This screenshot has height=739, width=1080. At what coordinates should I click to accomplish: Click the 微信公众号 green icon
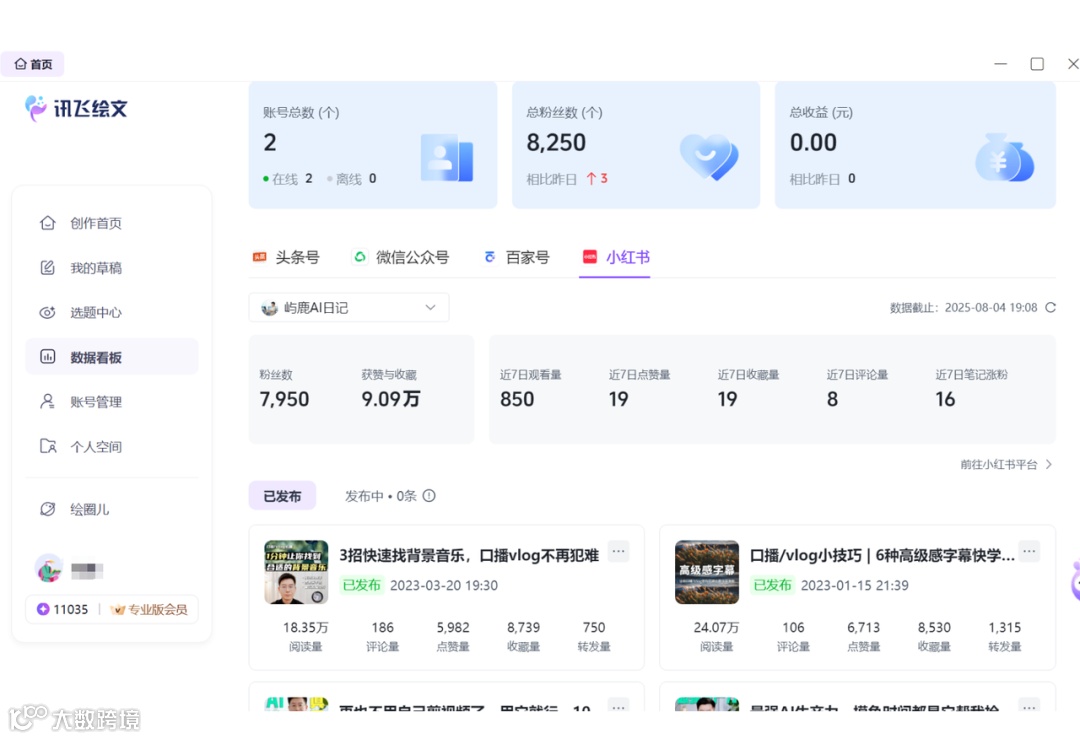point(360,257)
